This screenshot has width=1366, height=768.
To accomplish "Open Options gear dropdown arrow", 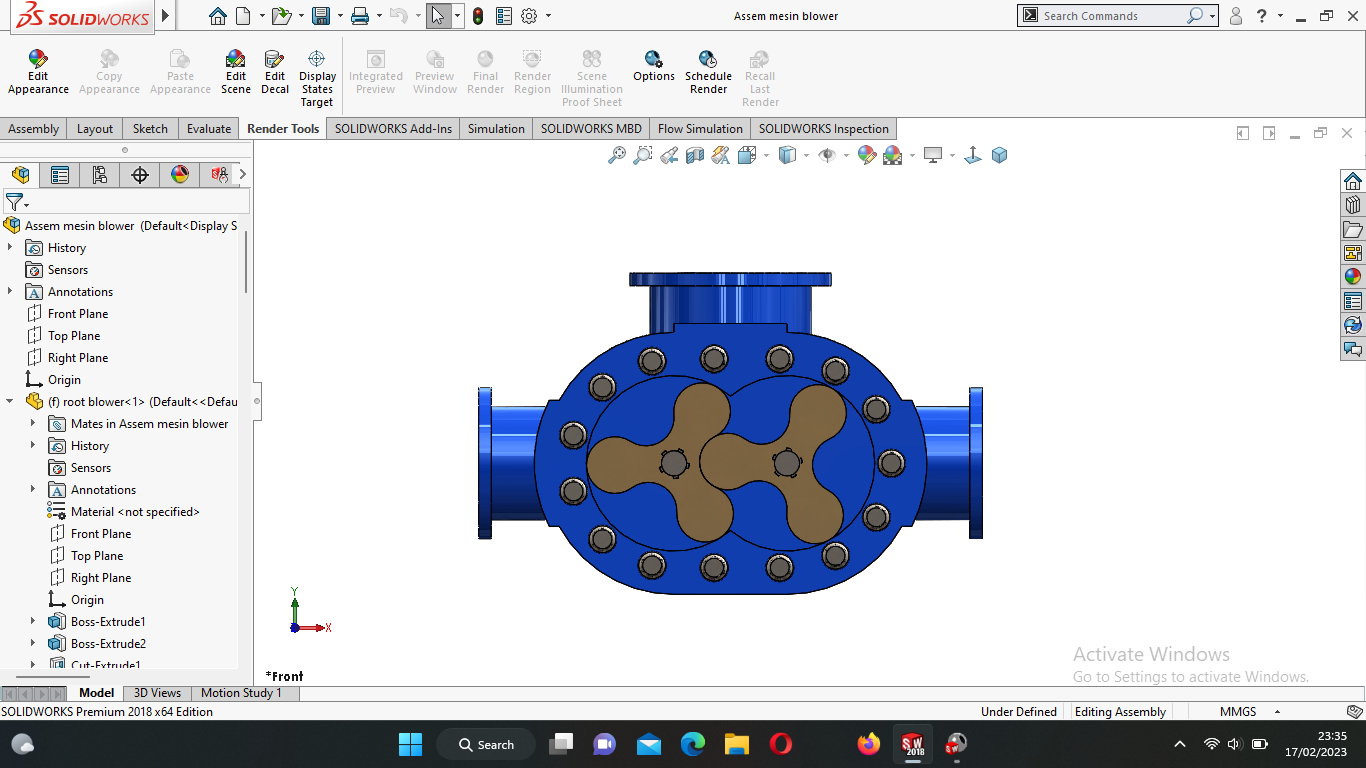I will pyautogui.click(x=548, y=16).
